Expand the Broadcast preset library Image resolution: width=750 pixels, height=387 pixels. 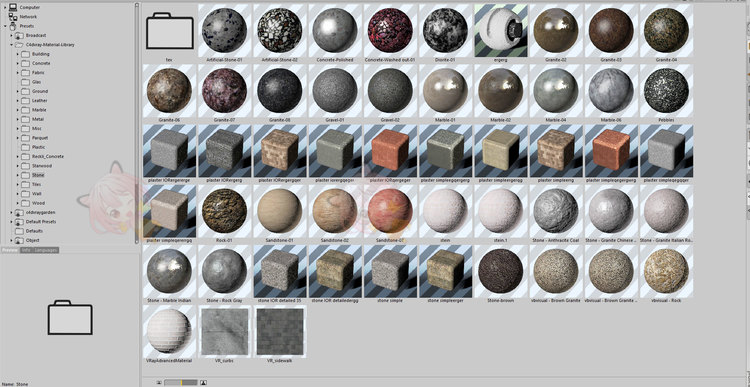[11, 35]
